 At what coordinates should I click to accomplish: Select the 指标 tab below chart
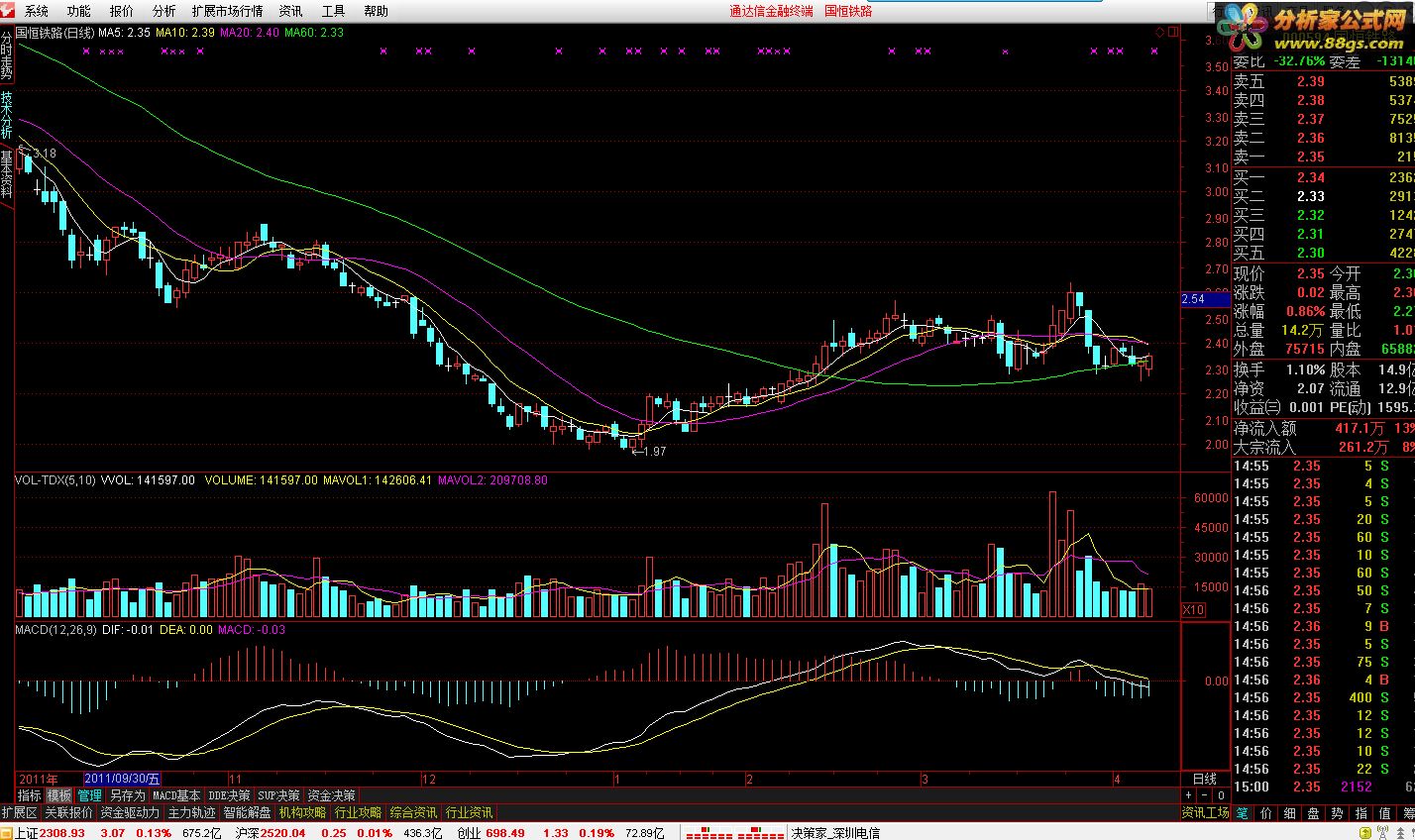pyautogui.click(x=30, y=795)
